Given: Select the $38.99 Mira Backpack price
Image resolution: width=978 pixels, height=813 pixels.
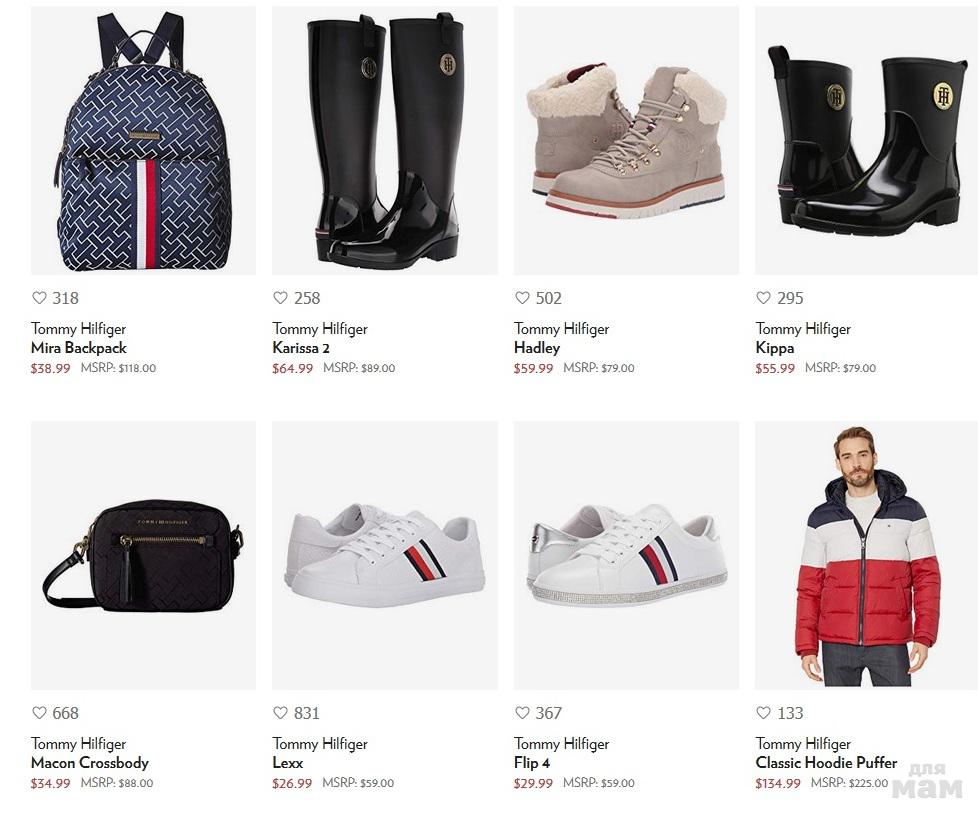Looking at the screenshot, I should tap(51, 368).
